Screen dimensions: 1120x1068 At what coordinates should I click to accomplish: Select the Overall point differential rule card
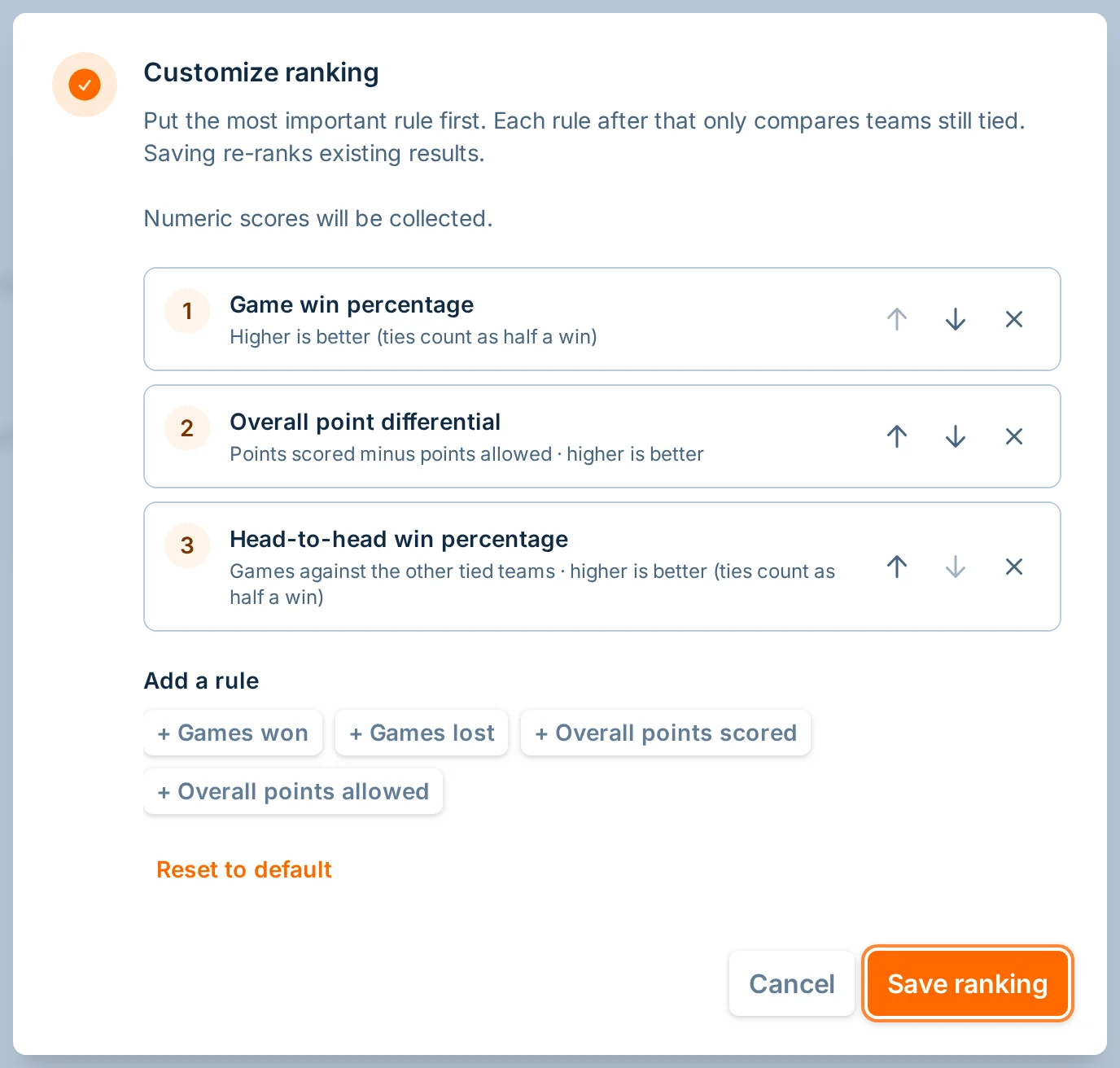[602, 436]
